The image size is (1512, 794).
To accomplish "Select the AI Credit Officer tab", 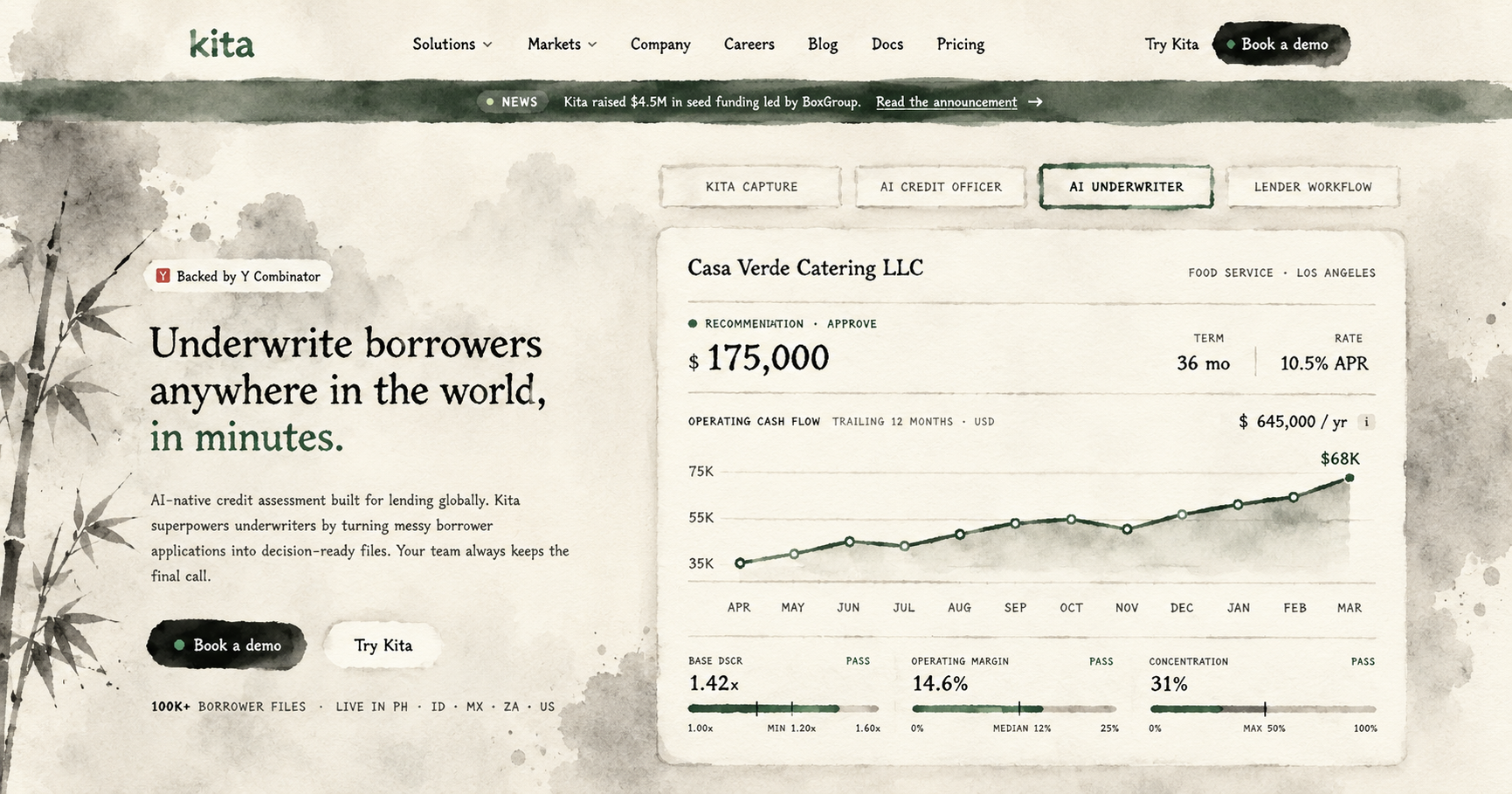I will point(941,187).
